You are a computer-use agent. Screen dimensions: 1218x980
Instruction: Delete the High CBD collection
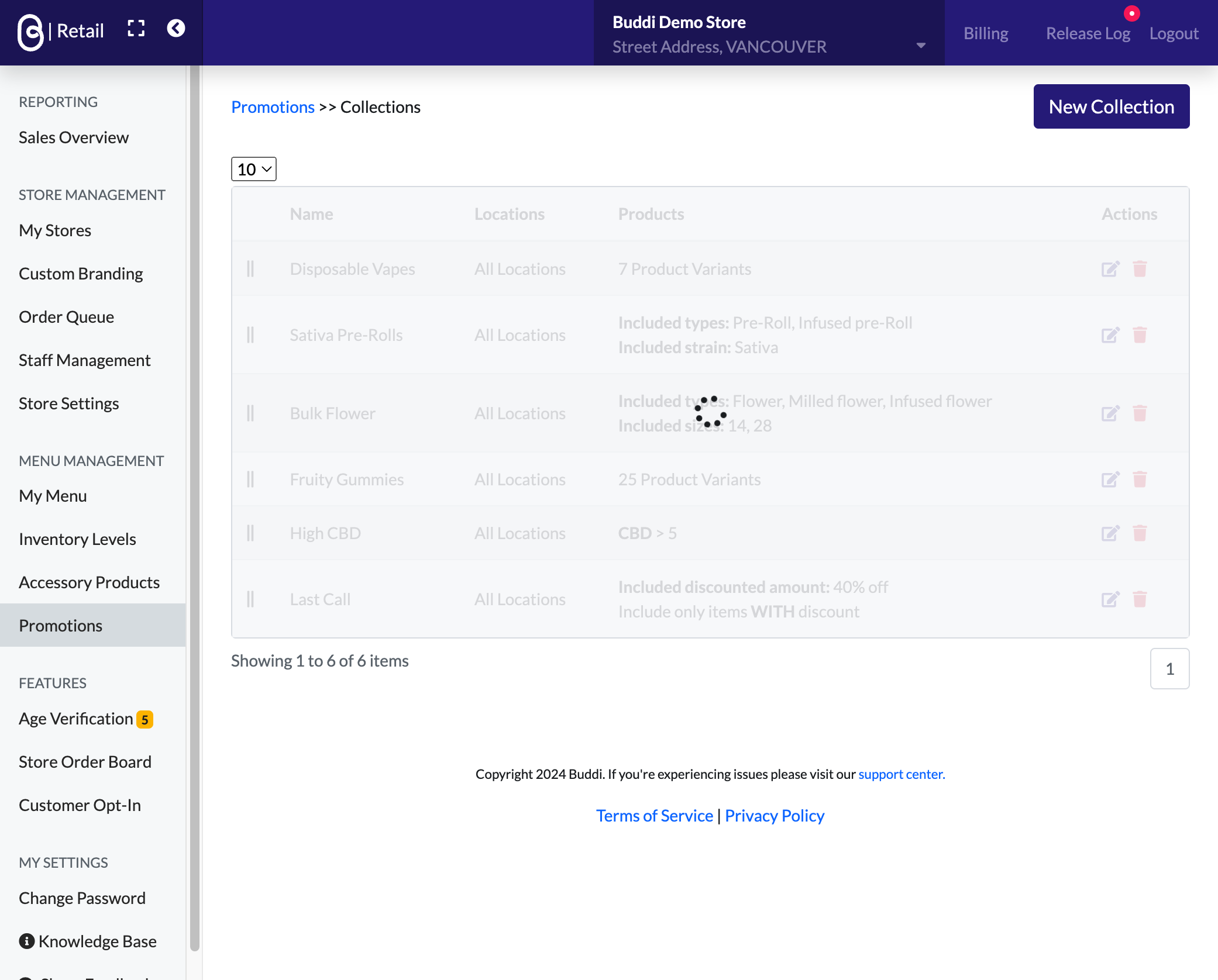pos(1140,533)
